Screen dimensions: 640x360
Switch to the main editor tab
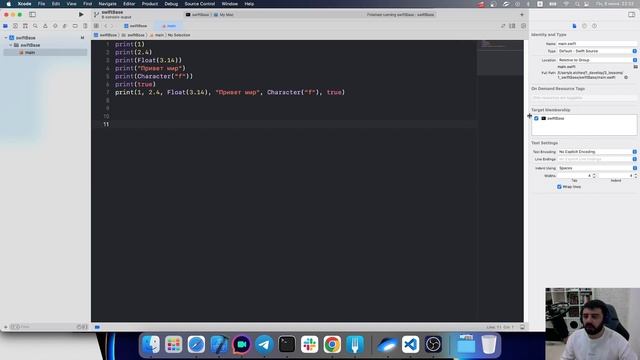pos(169,26)
